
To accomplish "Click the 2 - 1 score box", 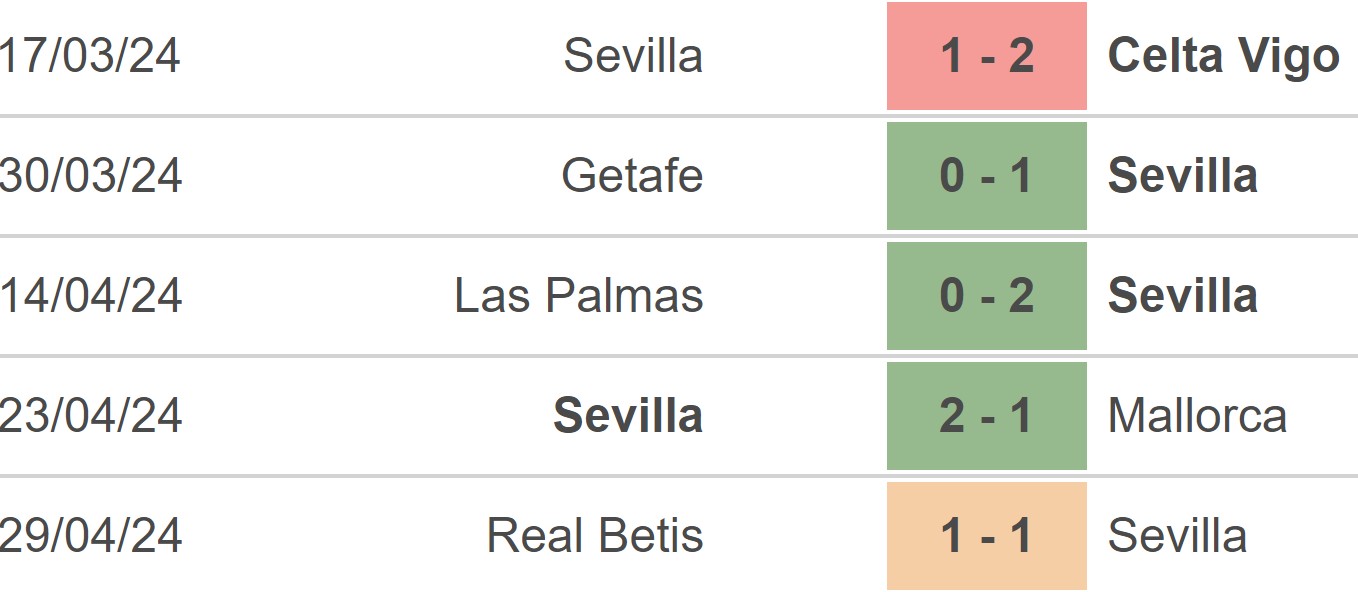I will pyautogui.click(x=986, y=416).
